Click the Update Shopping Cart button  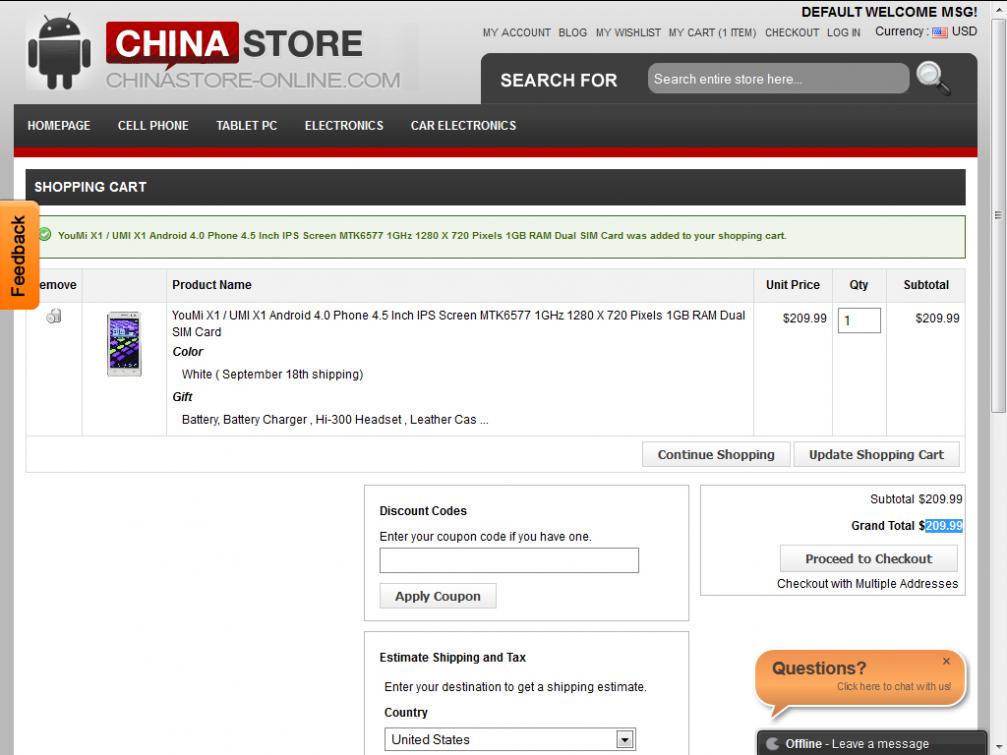(877, 455)
